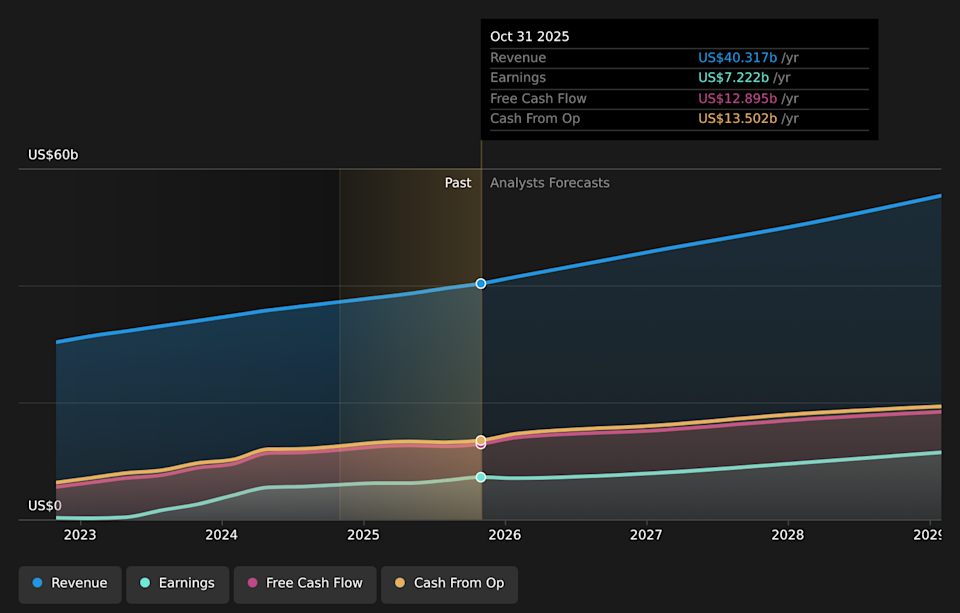
Task: Click the US$40.317b revenue value in tooltip
Action: 737,58
